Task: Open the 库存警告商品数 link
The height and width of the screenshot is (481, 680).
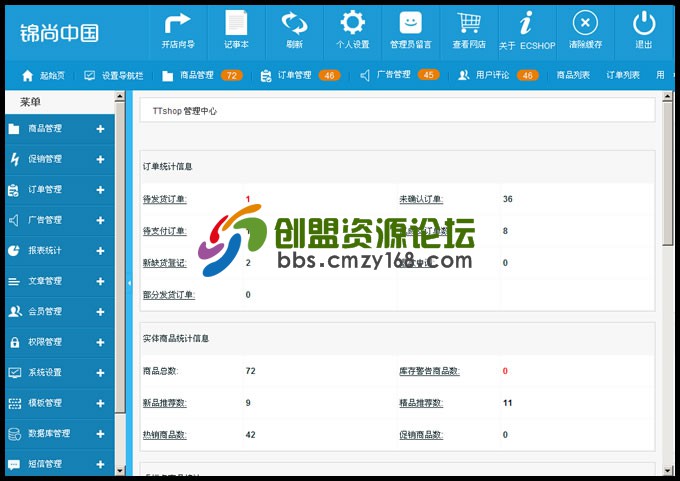Action: tap(429, 371)
